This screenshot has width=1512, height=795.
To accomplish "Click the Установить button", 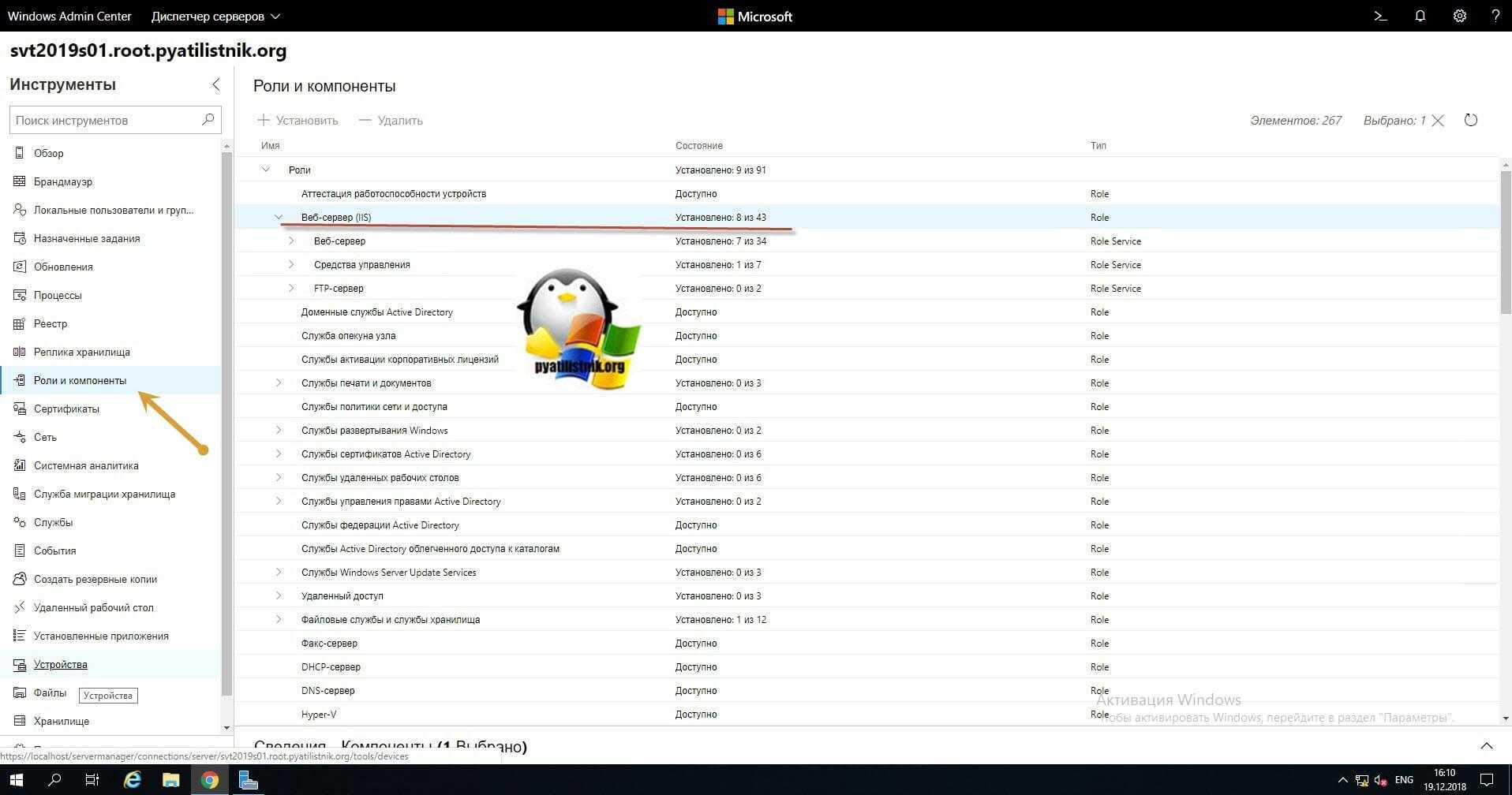I will (x=298, y=121).
